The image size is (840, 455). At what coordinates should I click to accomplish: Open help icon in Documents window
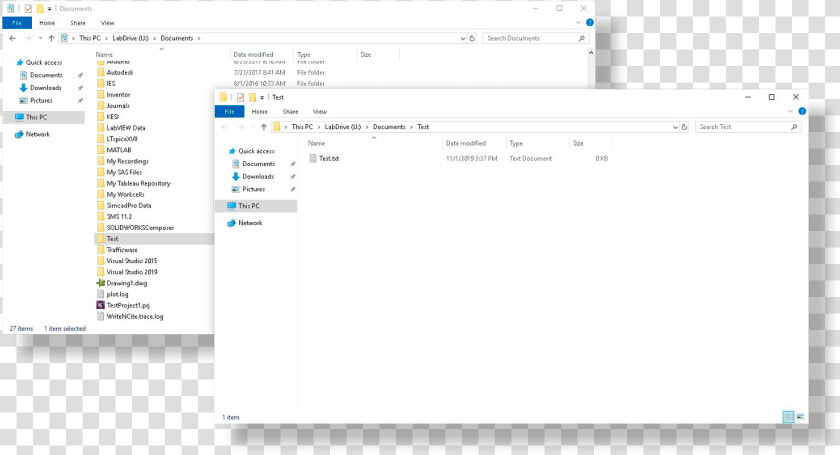coord(590,23)
